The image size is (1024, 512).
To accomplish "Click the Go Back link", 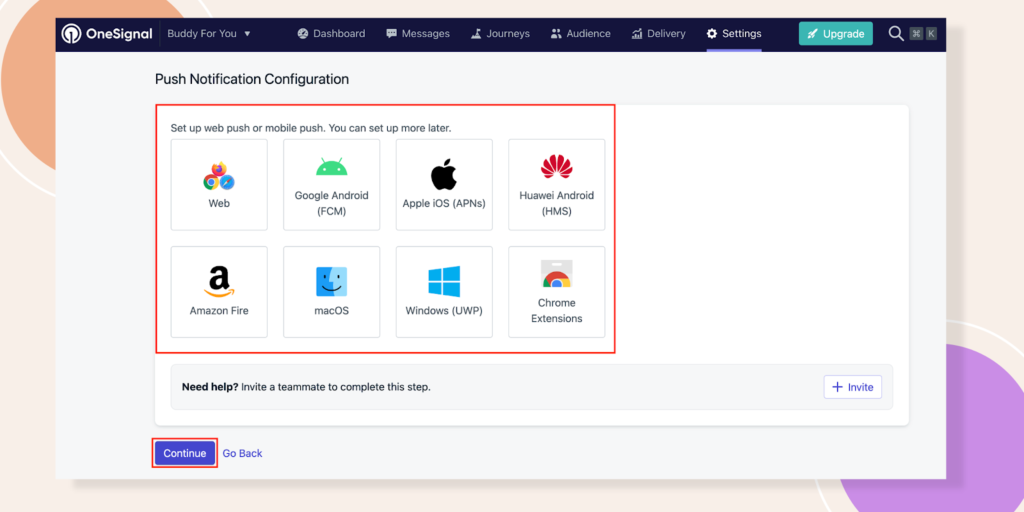I will (x=242, y=454).
